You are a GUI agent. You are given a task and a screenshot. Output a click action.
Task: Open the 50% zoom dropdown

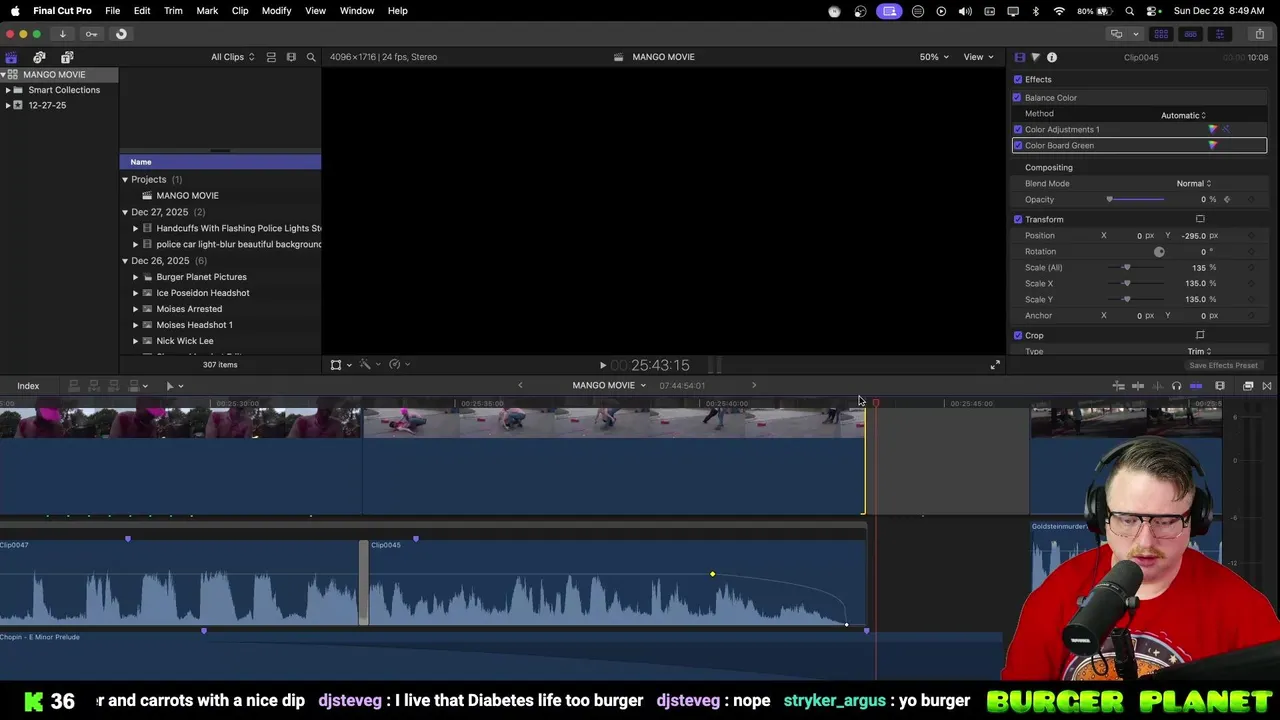click(934, 57)
